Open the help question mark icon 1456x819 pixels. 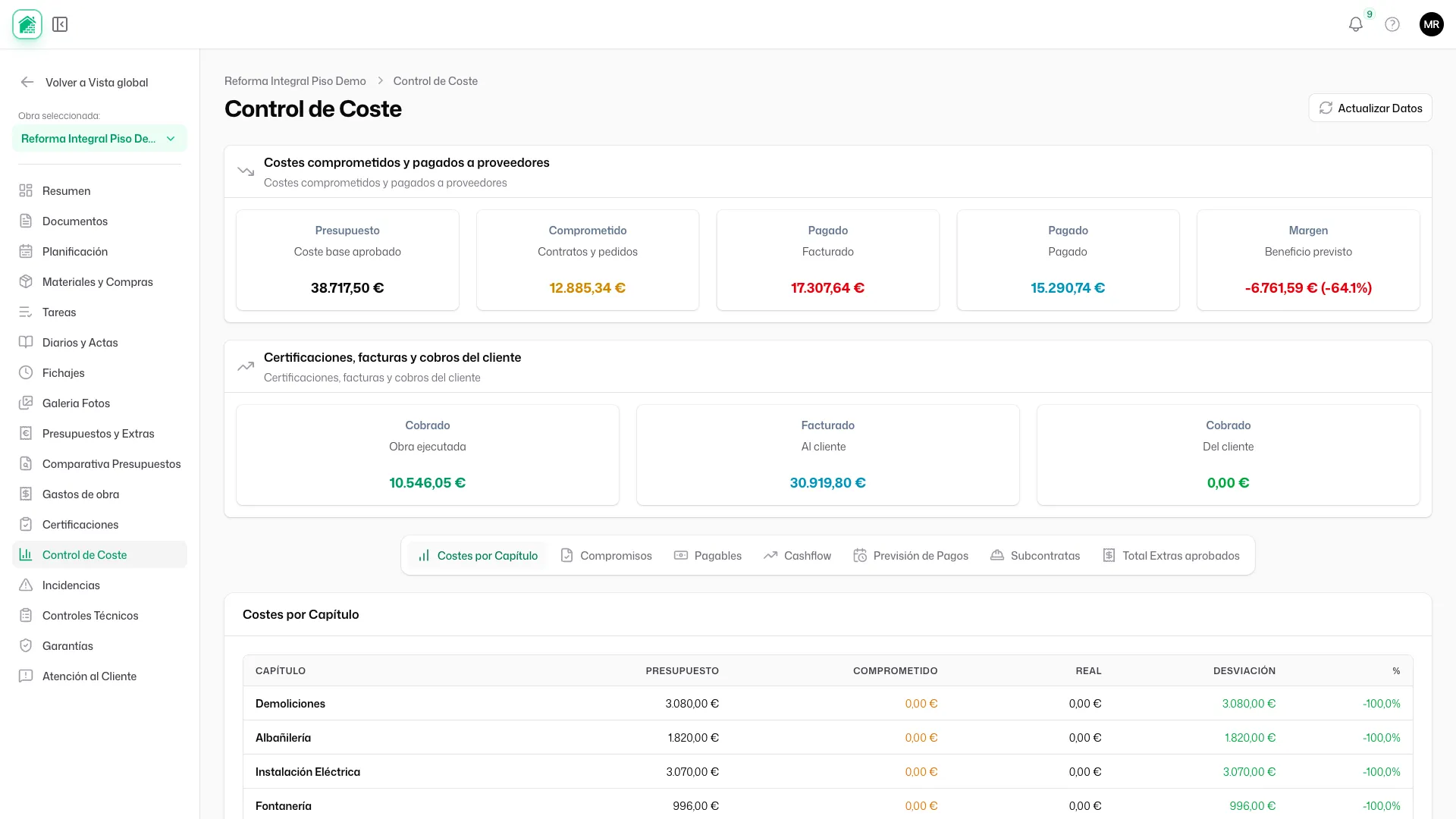1392,24
